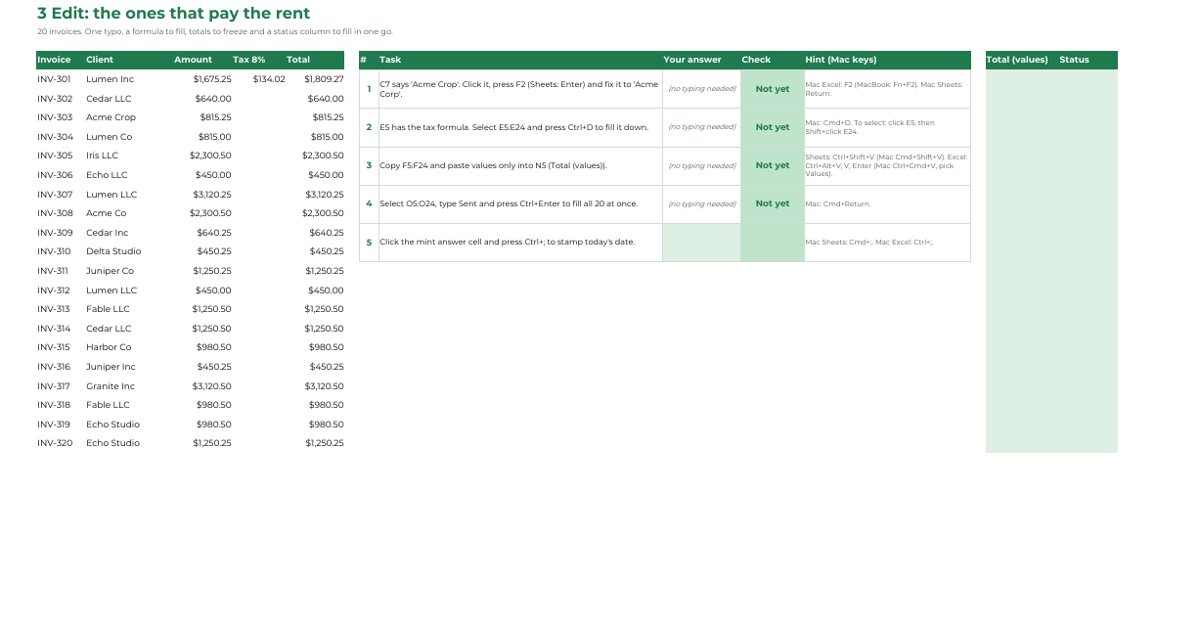
Task: Click the 'Mac Excel: F2' hint cell
Action: click(887, 89)
